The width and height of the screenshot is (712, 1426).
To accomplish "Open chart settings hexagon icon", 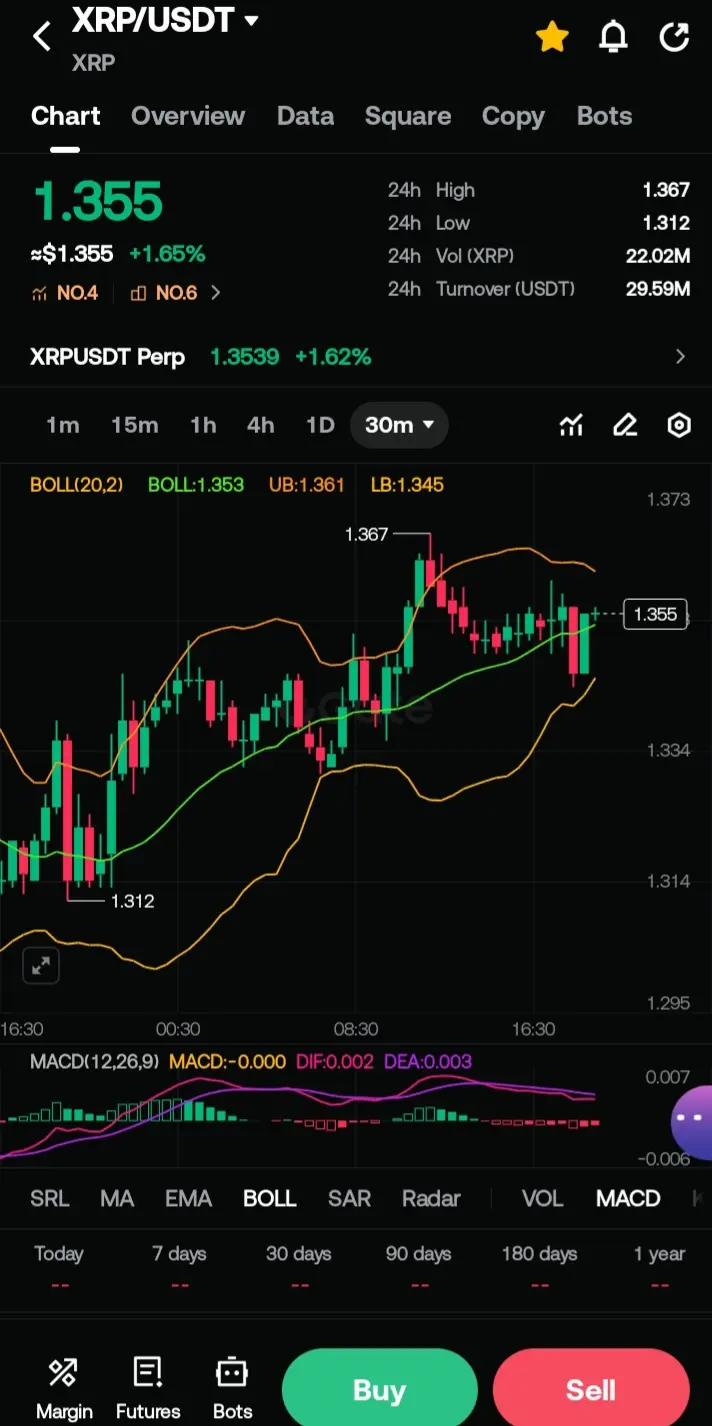I will tap(679, 426).
